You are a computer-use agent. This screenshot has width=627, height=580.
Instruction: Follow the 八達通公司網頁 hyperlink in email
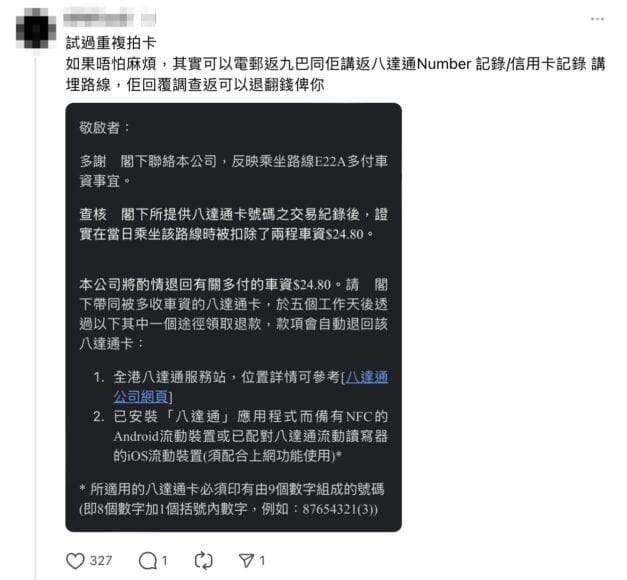pos(251,387)
